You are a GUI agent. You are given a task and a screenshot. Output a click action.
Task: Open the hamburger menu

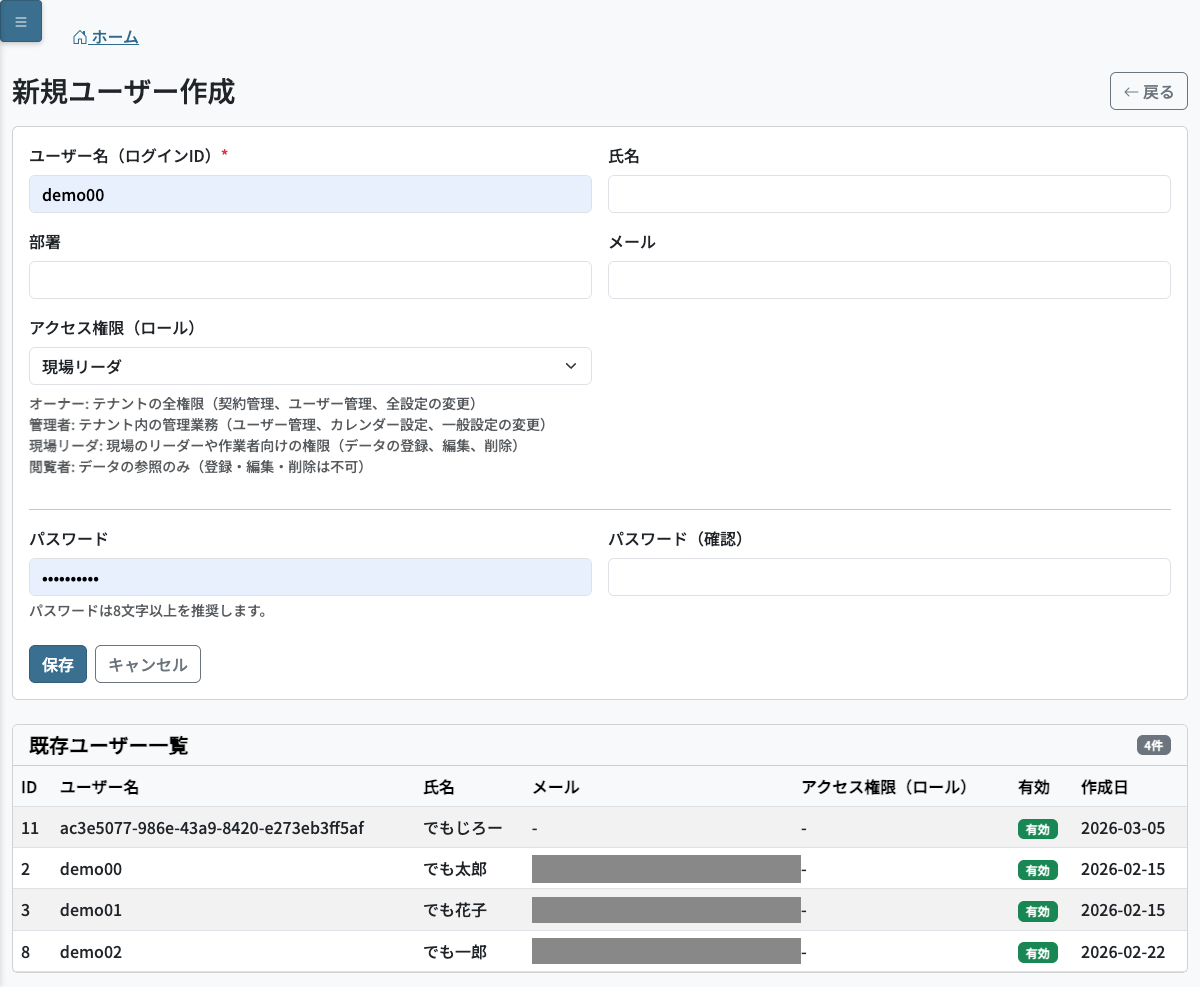pos(21,21)
